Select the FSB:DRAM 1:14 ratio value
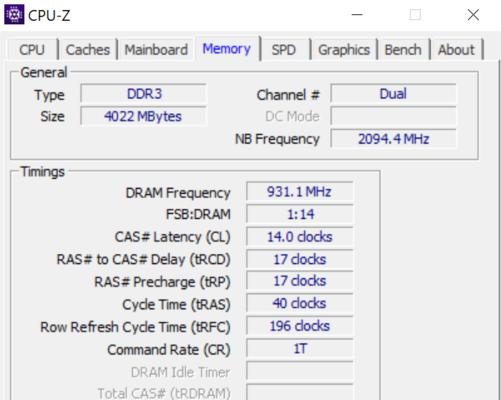Image resolution: width=501 pixels, height=400 pixels. (x=300, y=214)
